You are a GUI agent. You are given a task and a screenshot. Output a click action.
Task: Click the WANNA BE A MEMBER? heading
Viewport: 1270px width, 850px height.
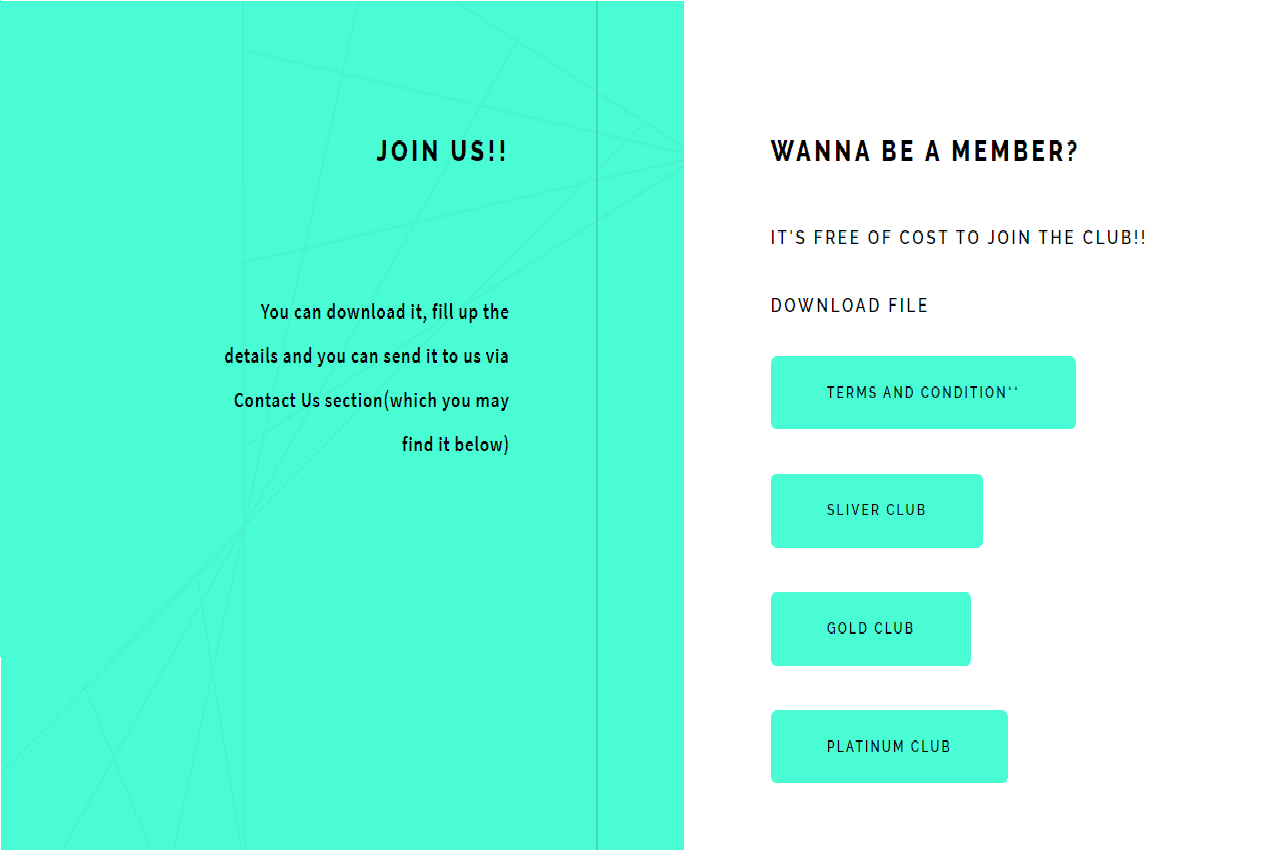(x=924, y=152)
